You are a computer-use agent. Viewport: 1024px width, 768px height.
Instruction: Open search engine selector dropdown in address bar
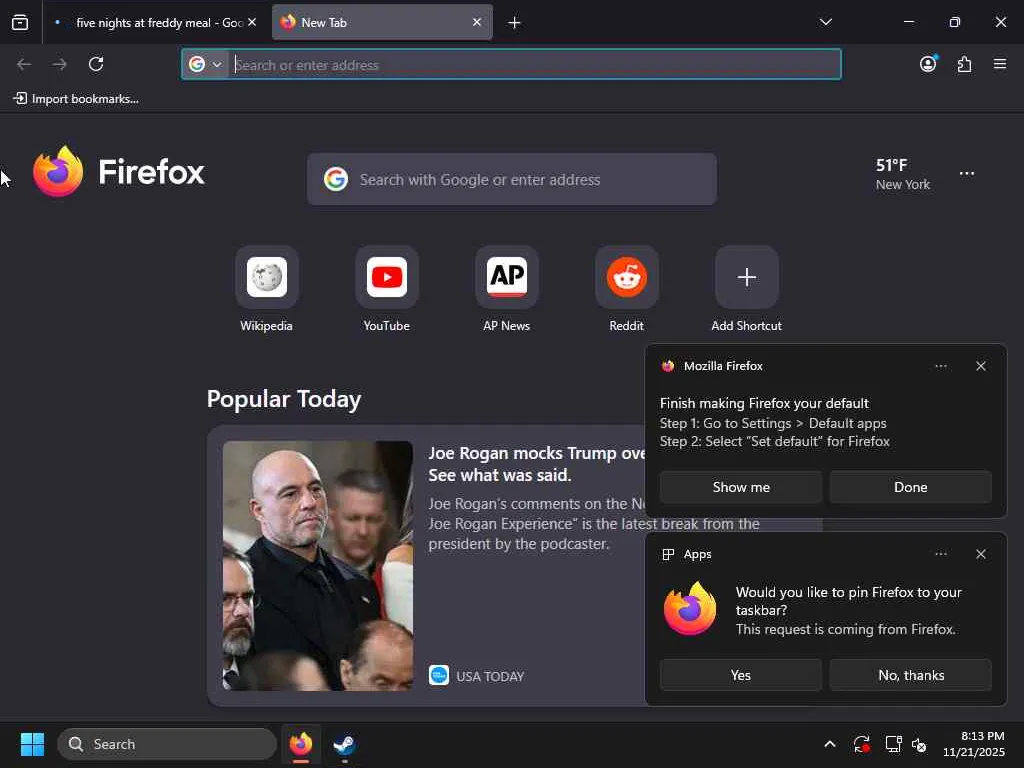click(x=206, y=65)
